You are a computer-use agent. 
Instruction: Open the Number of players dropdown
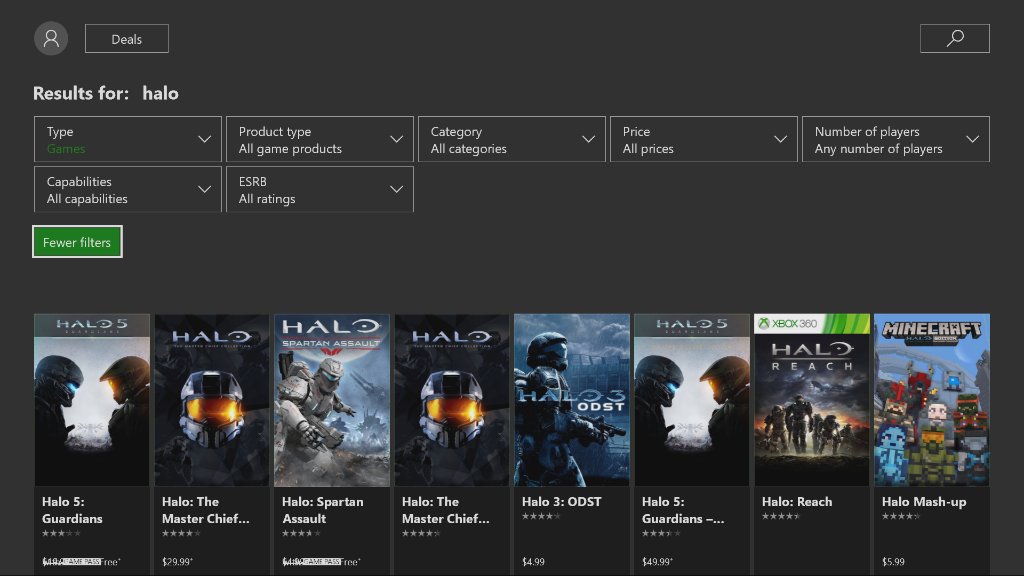[895, 139]
